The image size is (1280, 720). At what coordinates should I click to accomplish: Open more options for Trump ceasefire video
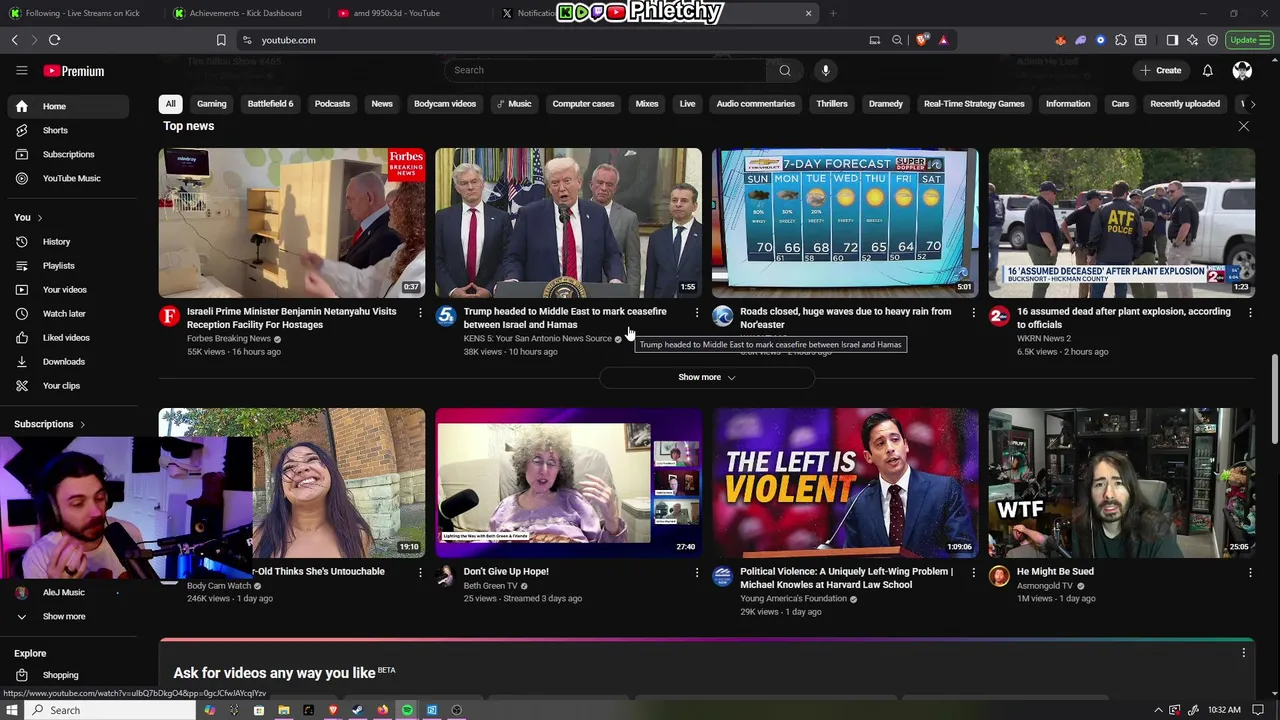697,313
